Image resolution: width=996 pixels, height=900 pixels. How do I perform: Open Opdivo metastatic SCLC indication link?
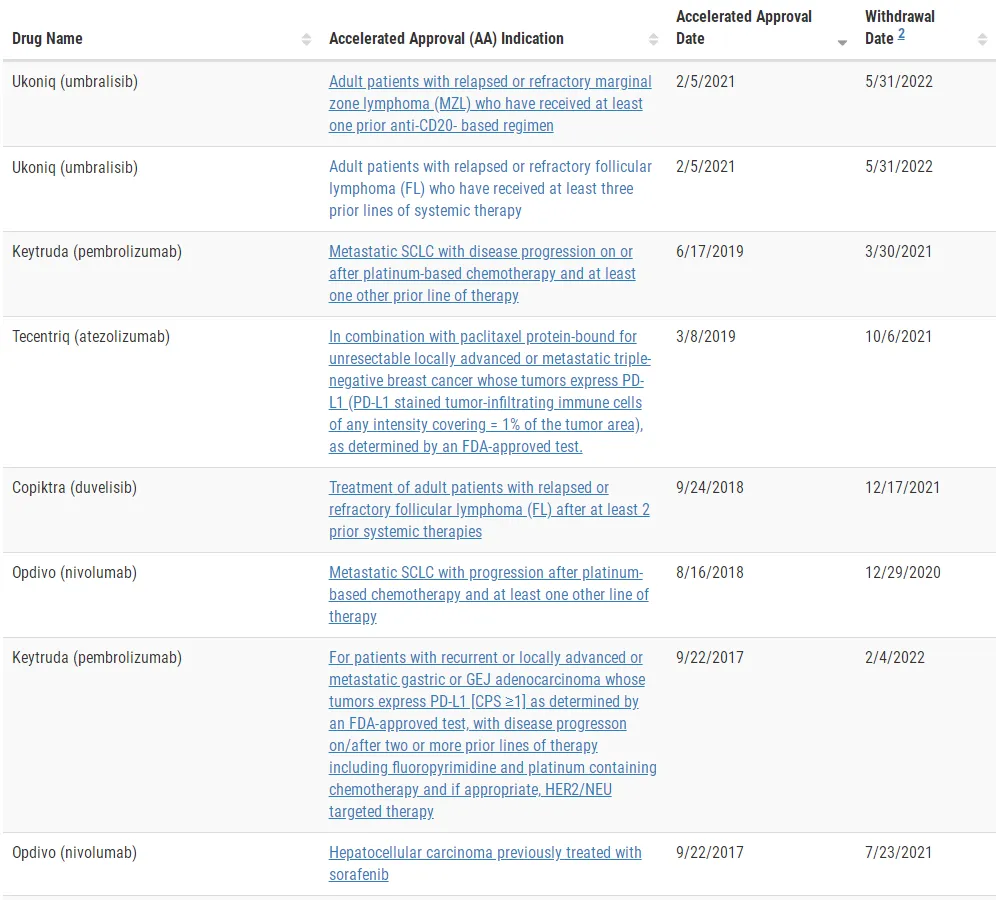click(488, 594)
